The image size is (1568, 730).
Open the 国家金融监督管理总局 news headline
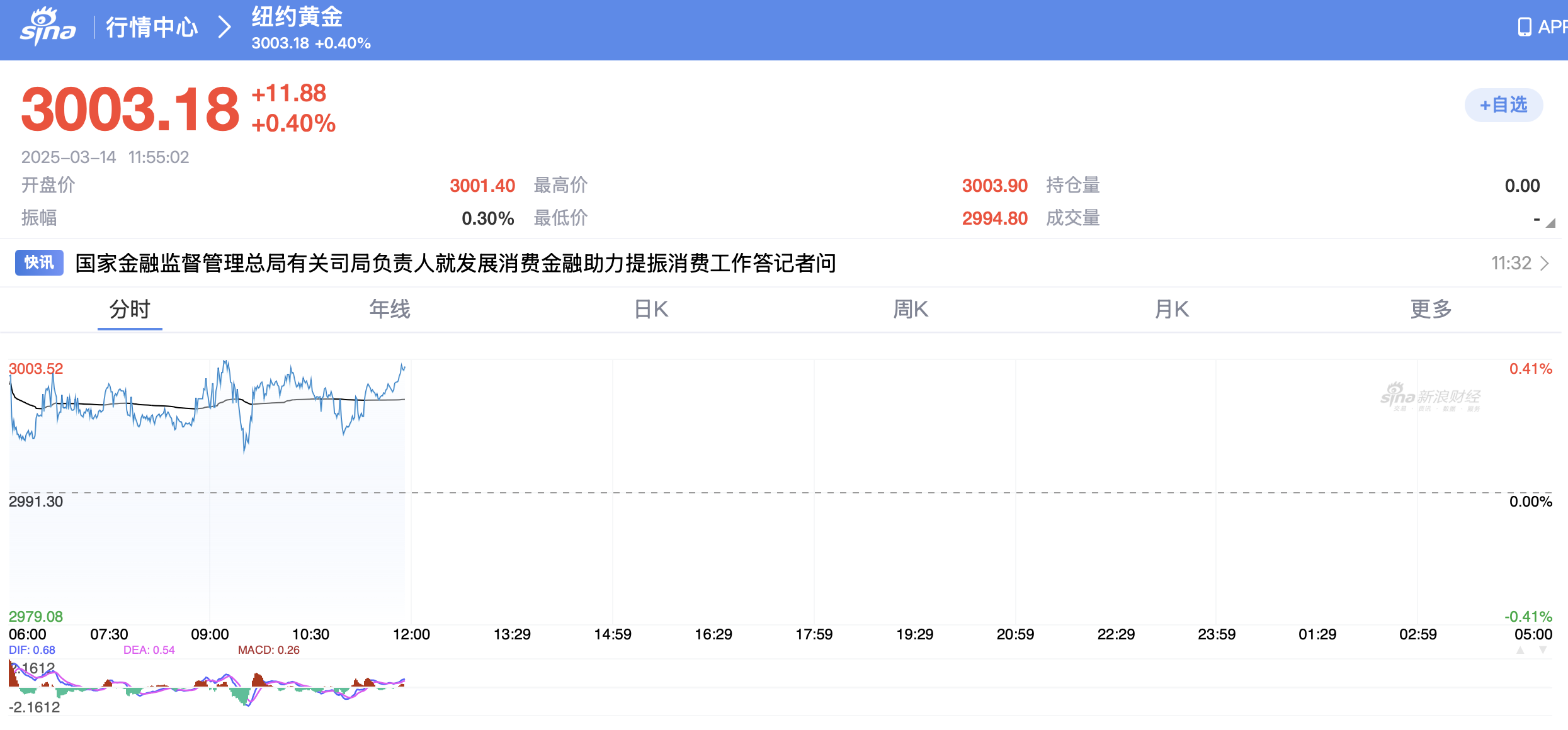point(455,263)
